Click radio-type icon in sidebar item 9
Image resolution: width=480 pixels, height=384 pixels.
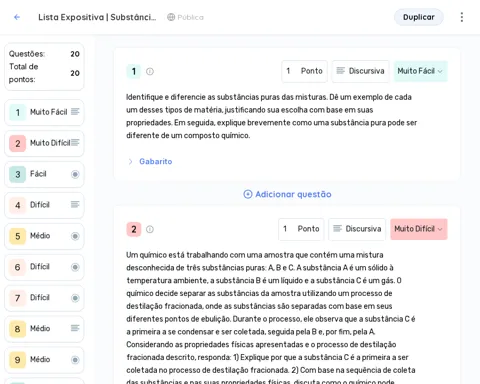point(75,360)
